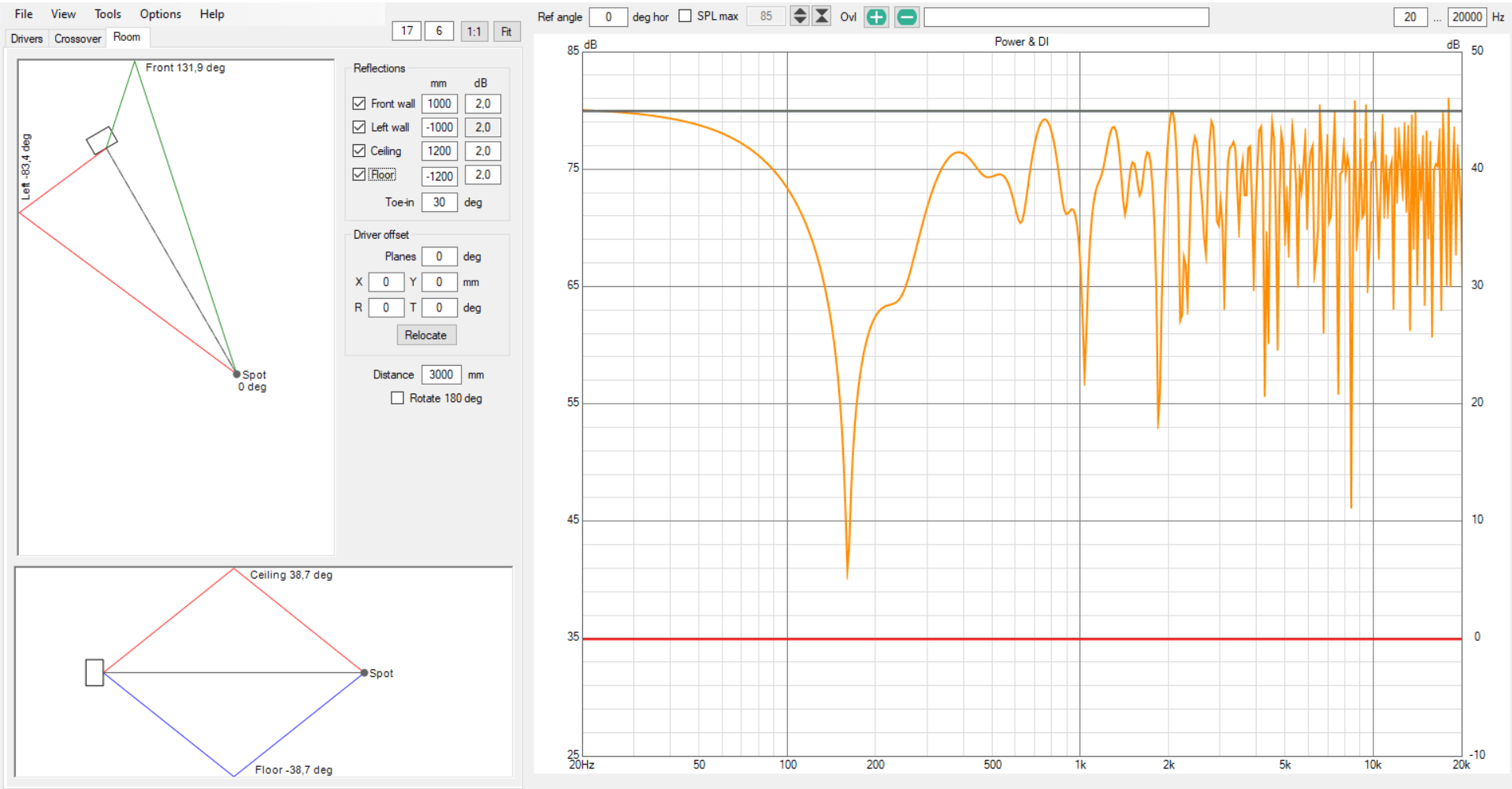Click the driver offset X field
This screenshot has width=1512, height=789.
pyautogui.click(x=386, y=281)
